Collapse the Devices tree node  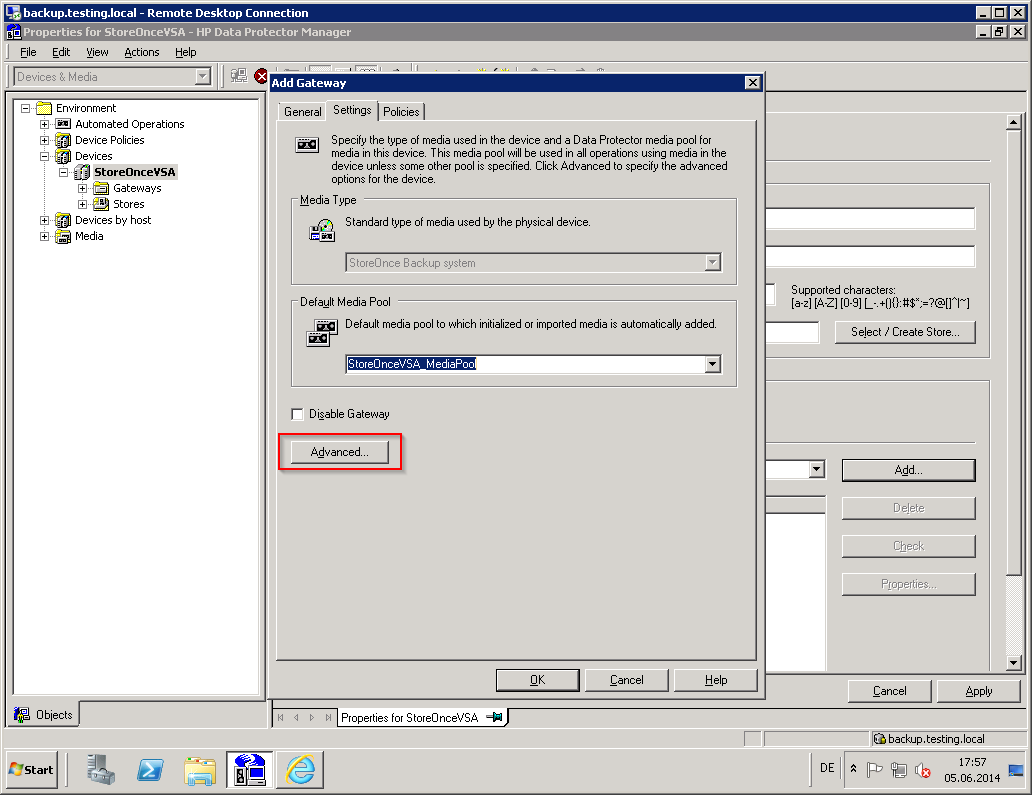[x=45, y=156]
